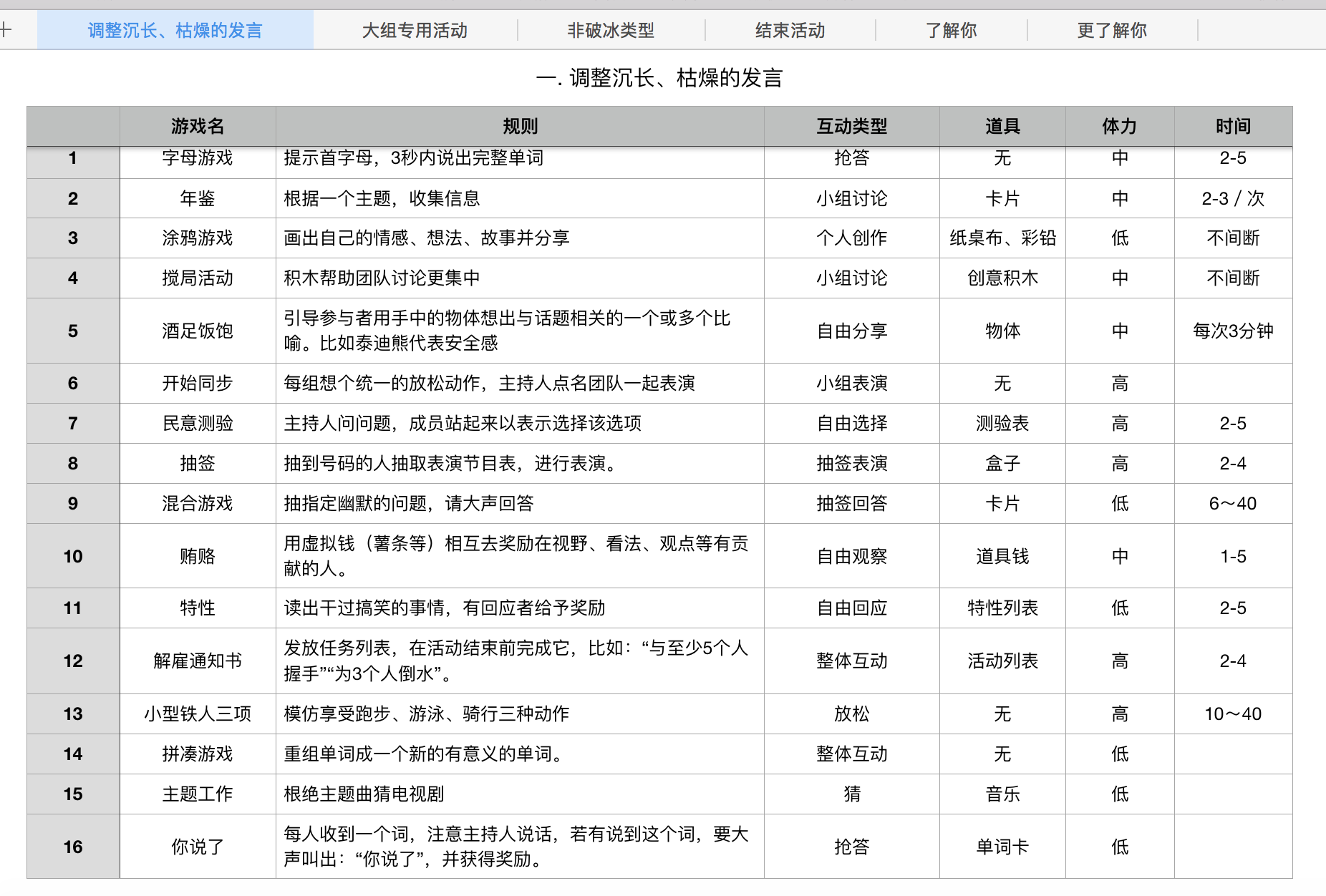Select the 2-3 / 次 time cell

tap(1233, 198)
